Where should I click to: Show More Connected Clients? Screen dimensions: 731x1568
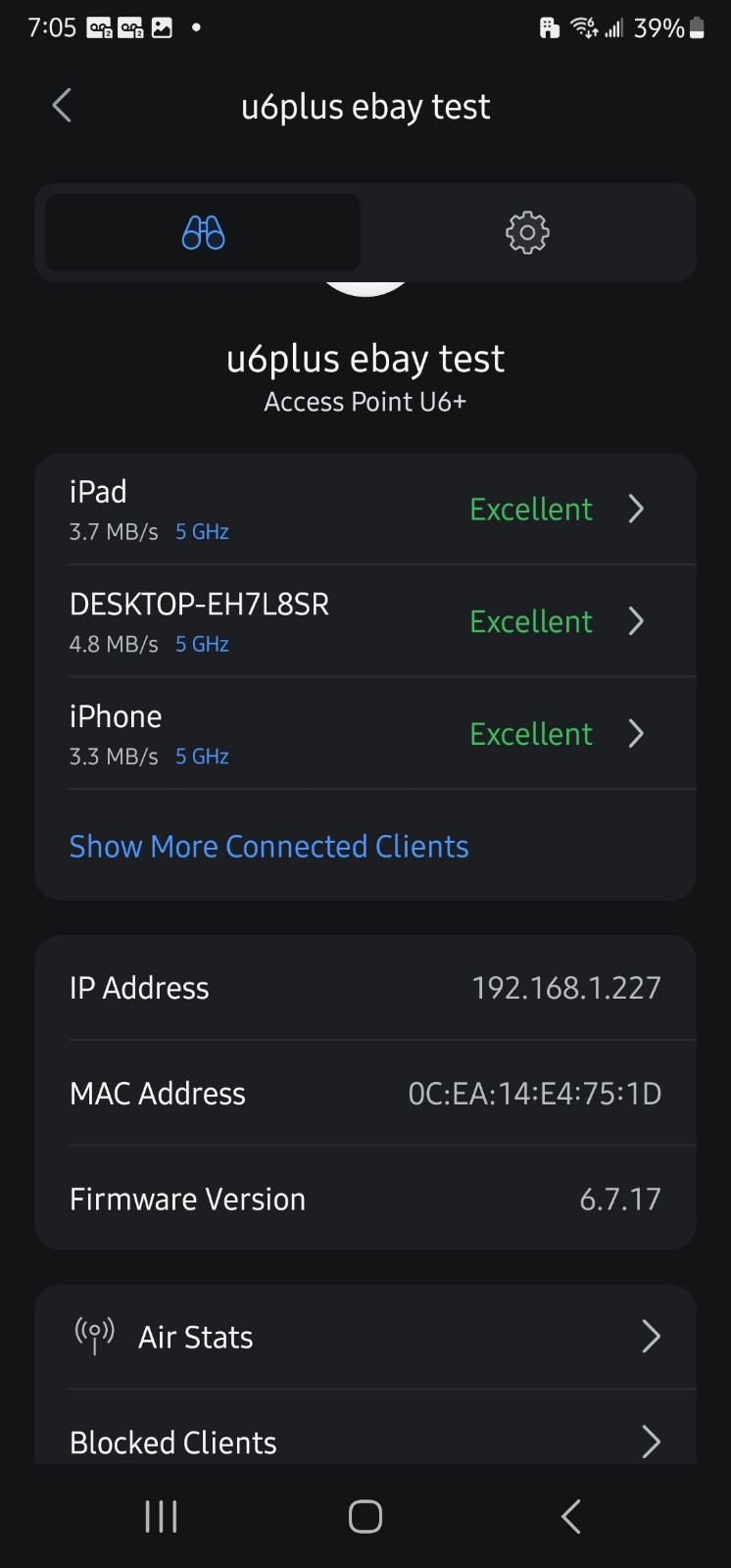[x=268, y=846]
